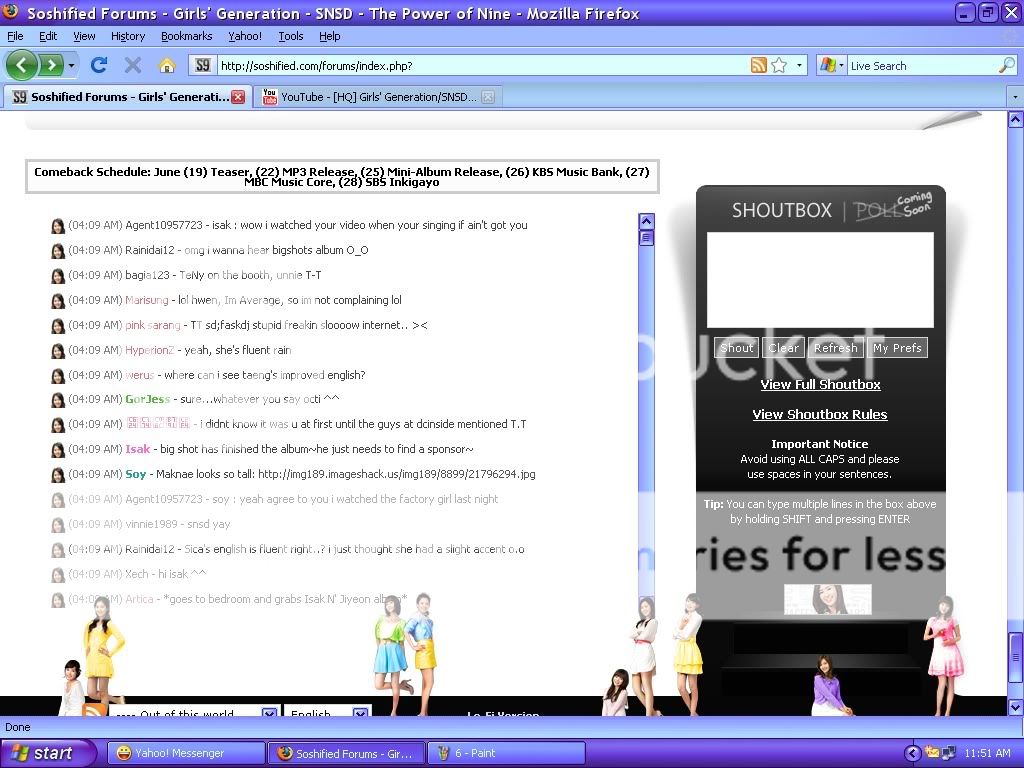Click the S9 site icon in address bar
The height and width of the screenshot is (768, 1024).
(x=202, y=65)
